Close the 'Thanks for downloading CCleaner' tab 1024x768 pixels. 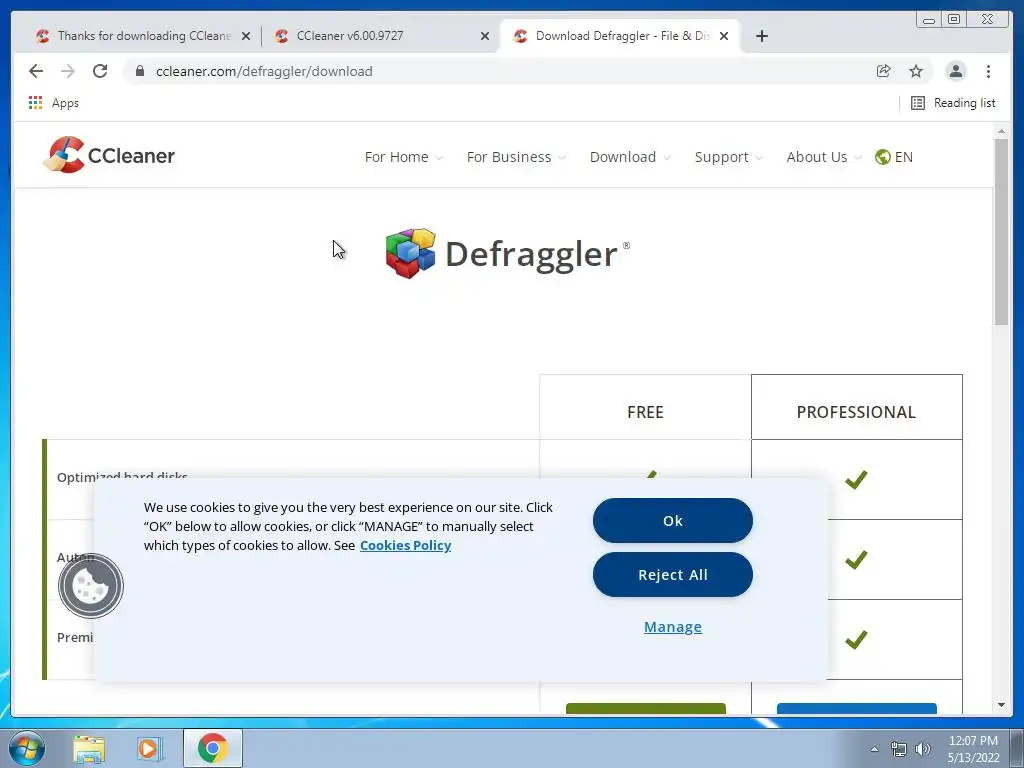246,36
